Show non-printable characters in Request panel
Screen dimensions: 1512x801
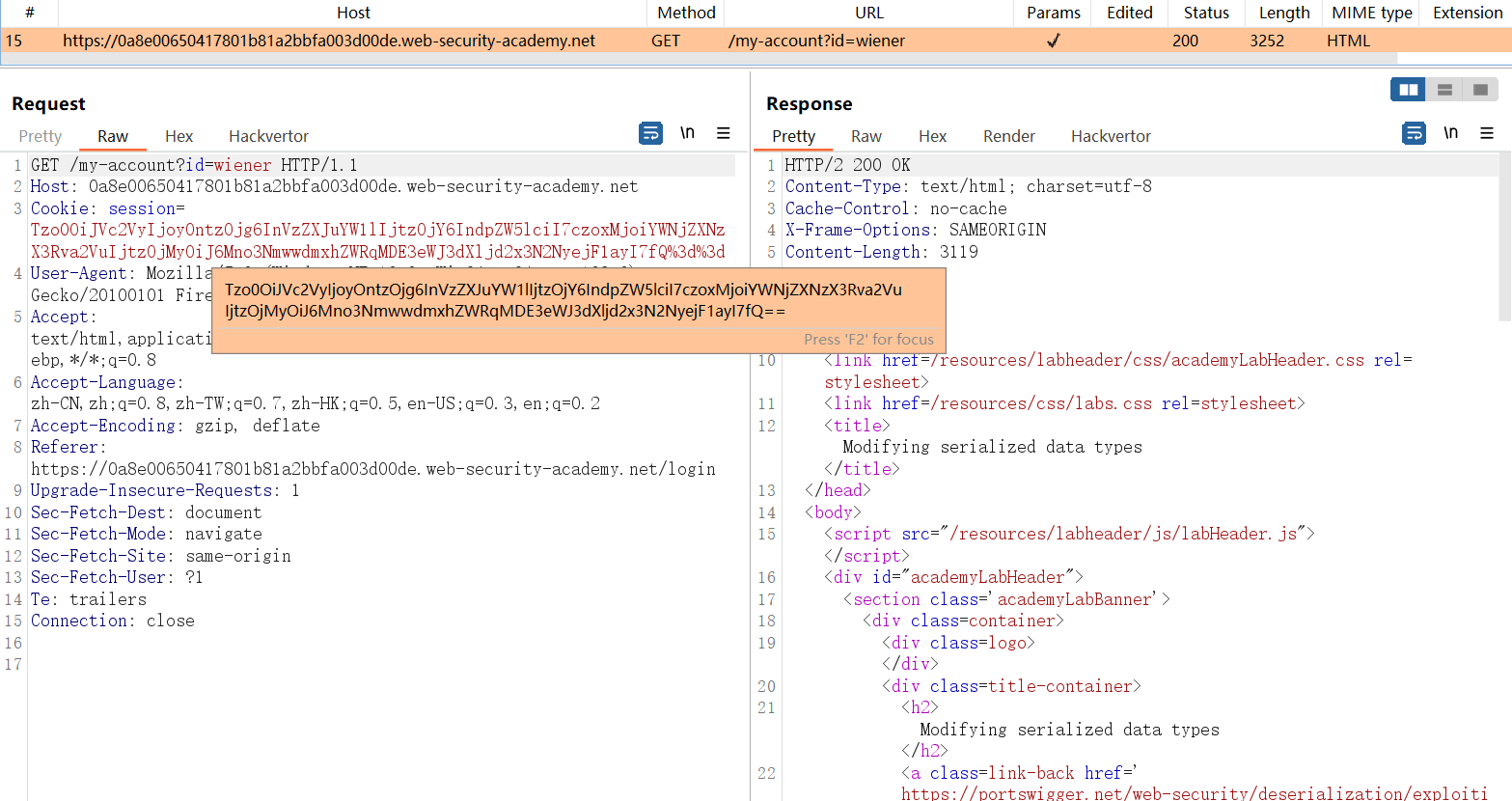(687, 133)
